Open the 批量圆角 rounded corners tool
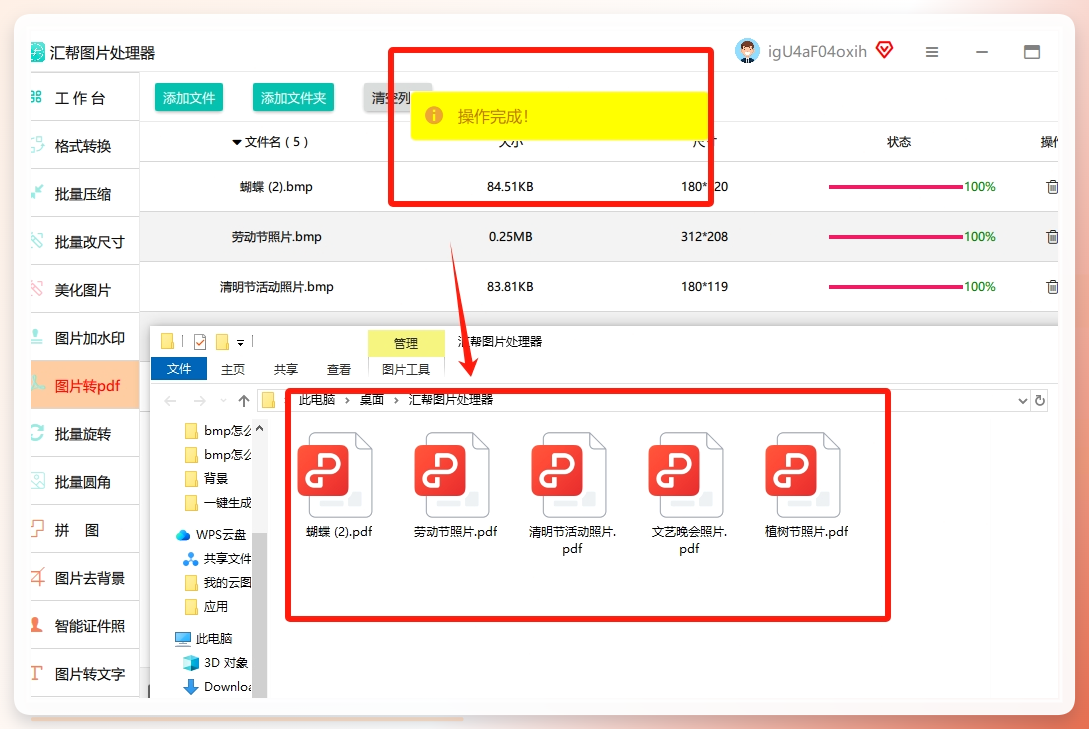The width and height of the screenshot is (1089, 729). (x=85, y=482)
